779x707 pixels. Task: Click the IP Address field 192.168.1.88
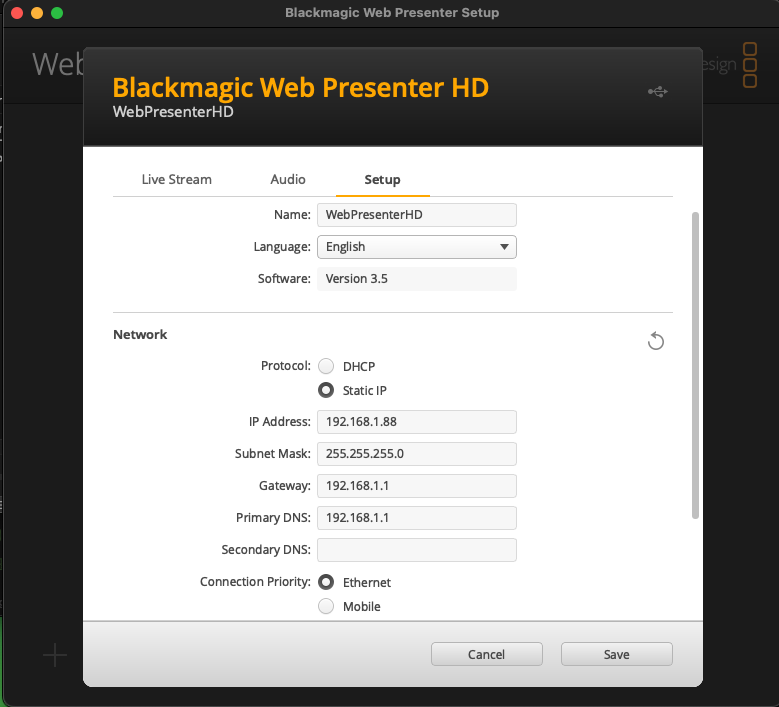pos(417,422)
